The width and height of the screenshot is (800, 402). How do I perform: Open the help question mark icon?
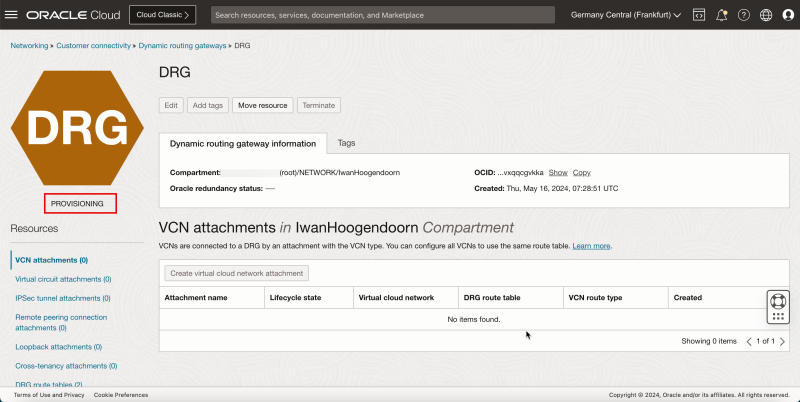[743, 15]
